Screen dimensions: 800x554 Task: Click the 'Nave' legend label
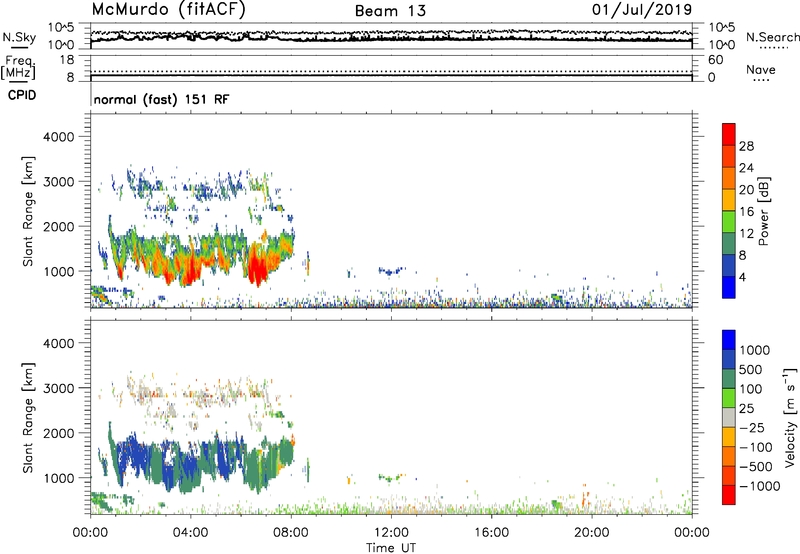(x=761, y=70)
